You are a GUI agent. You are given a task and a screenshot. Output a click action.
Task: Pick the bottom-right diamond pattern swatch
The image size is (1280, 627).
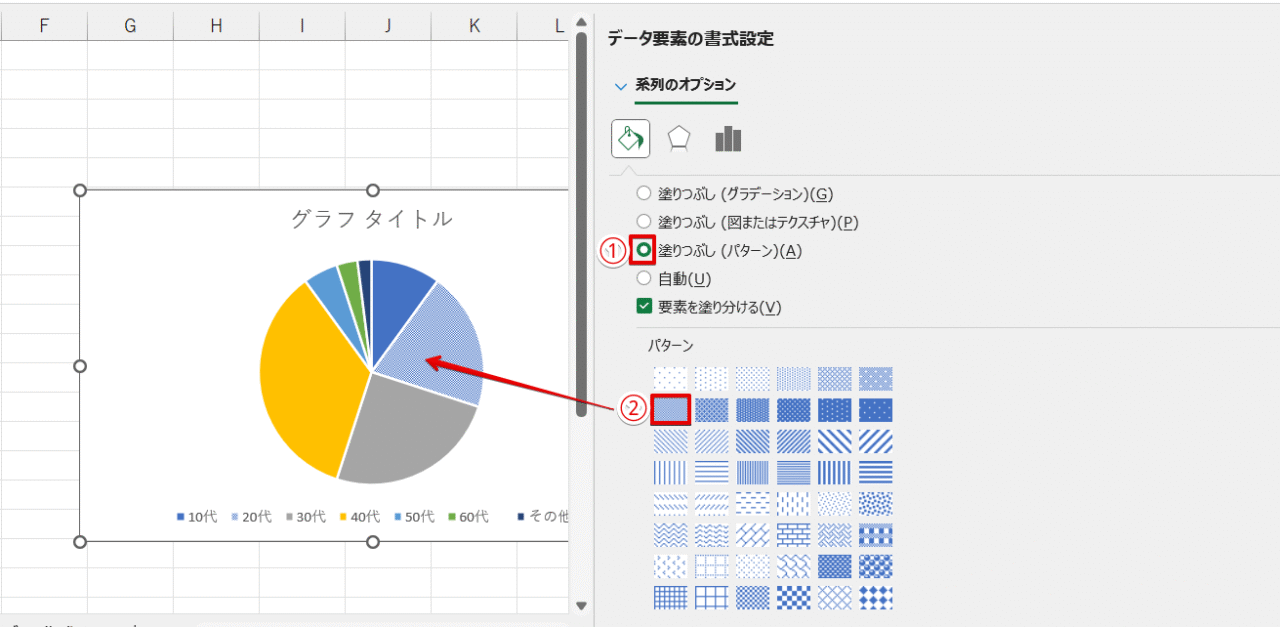[875, 597]
